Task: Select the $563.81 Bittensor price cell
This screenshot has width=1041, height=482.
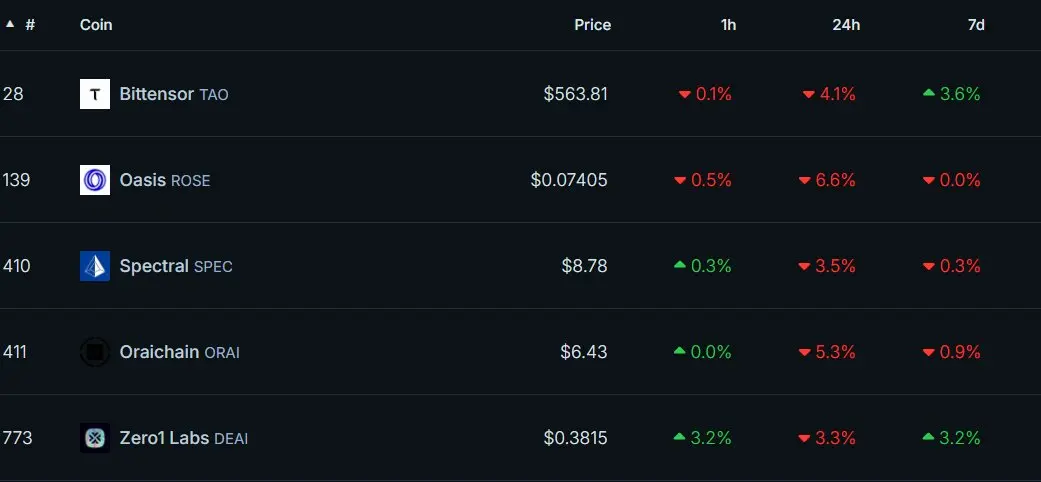Action: pyautogui.click(x=576, y=94)
